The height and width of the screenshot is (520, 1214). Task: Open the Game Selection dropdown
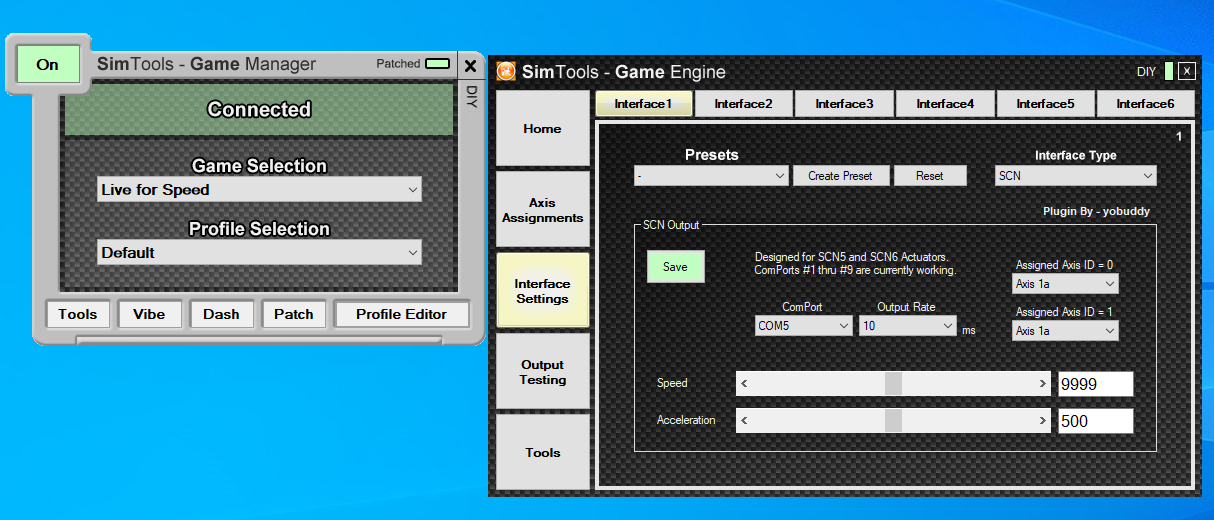pos(259,190)
